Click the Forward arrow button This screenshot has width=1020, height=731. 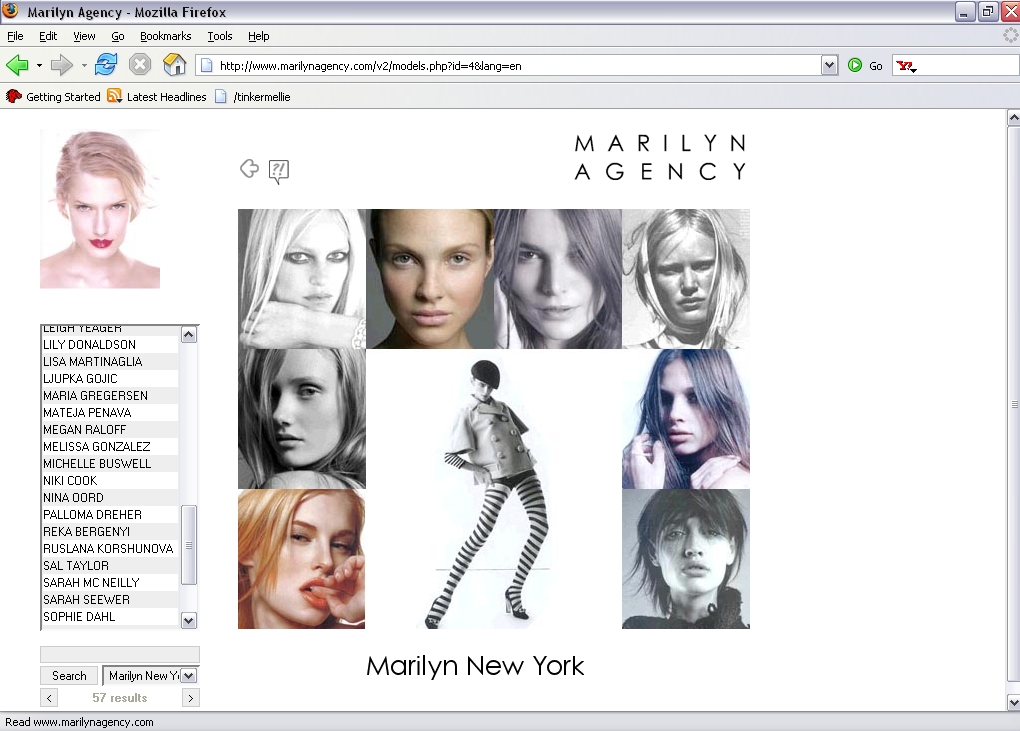[62, 65]
